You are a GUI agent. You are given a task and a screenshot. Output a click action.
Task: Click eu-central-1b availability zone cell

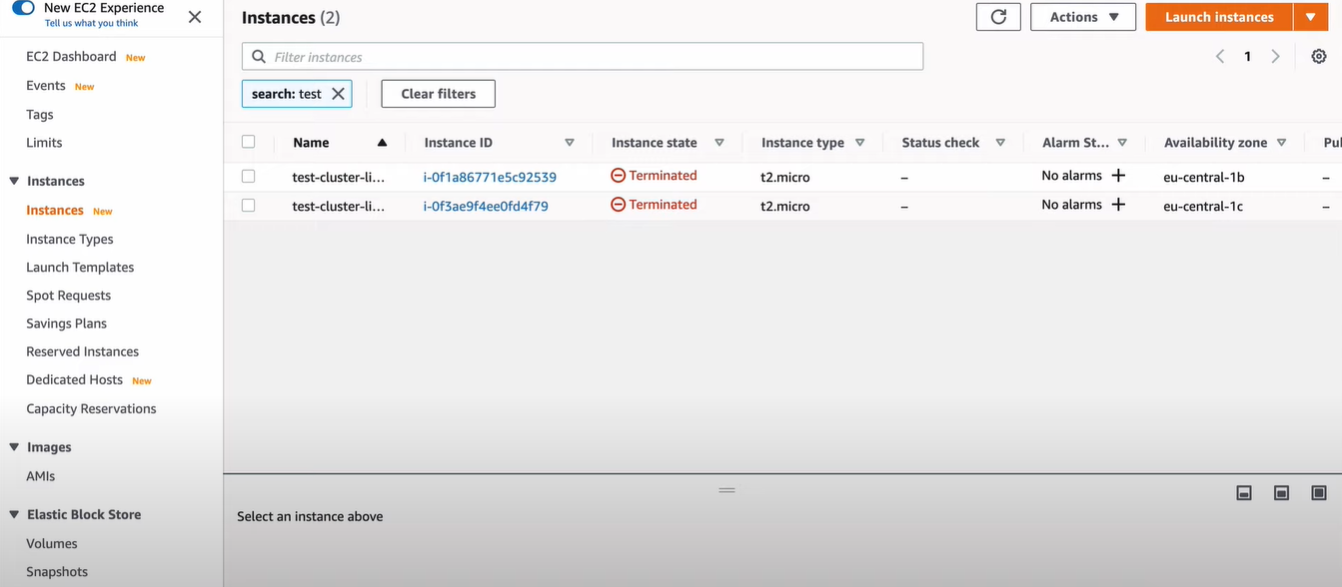[x=1204, y=177]
